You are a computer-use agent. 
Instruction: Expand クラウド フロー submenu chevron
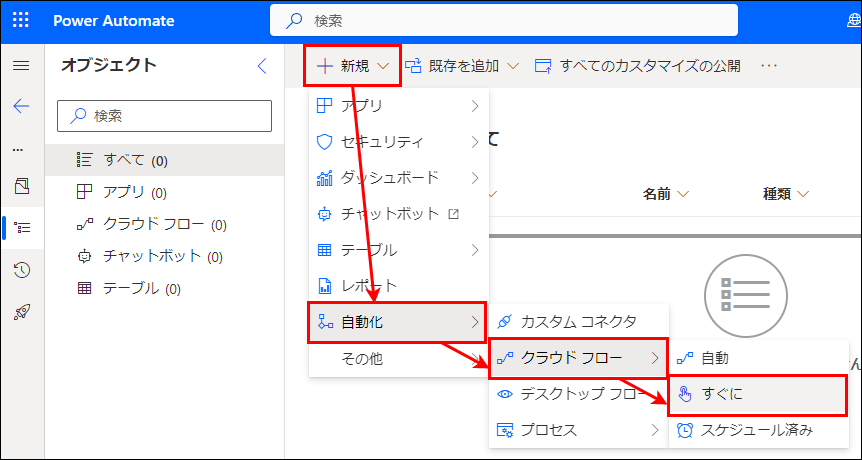tap(655, 358)
